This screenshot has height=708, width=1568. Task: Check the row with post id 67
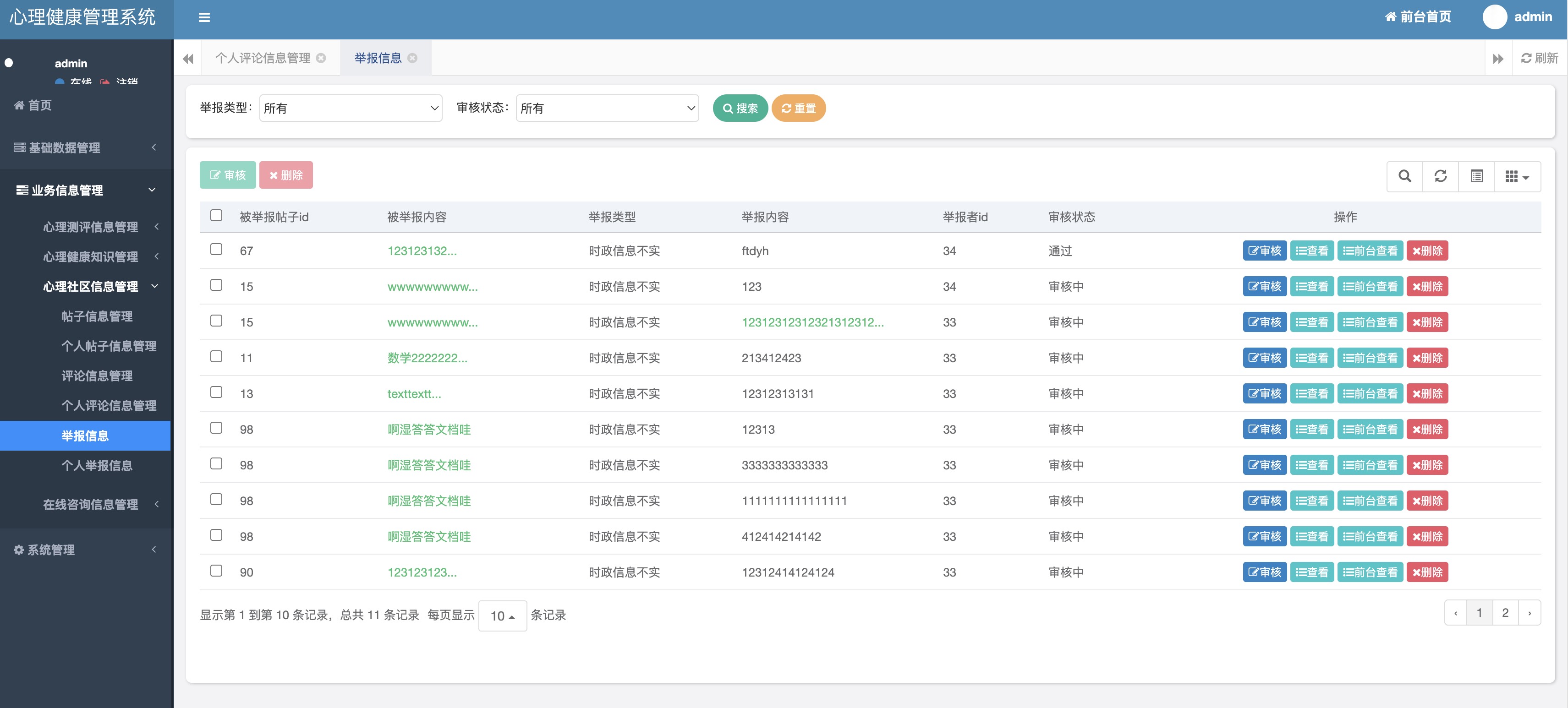216,250
